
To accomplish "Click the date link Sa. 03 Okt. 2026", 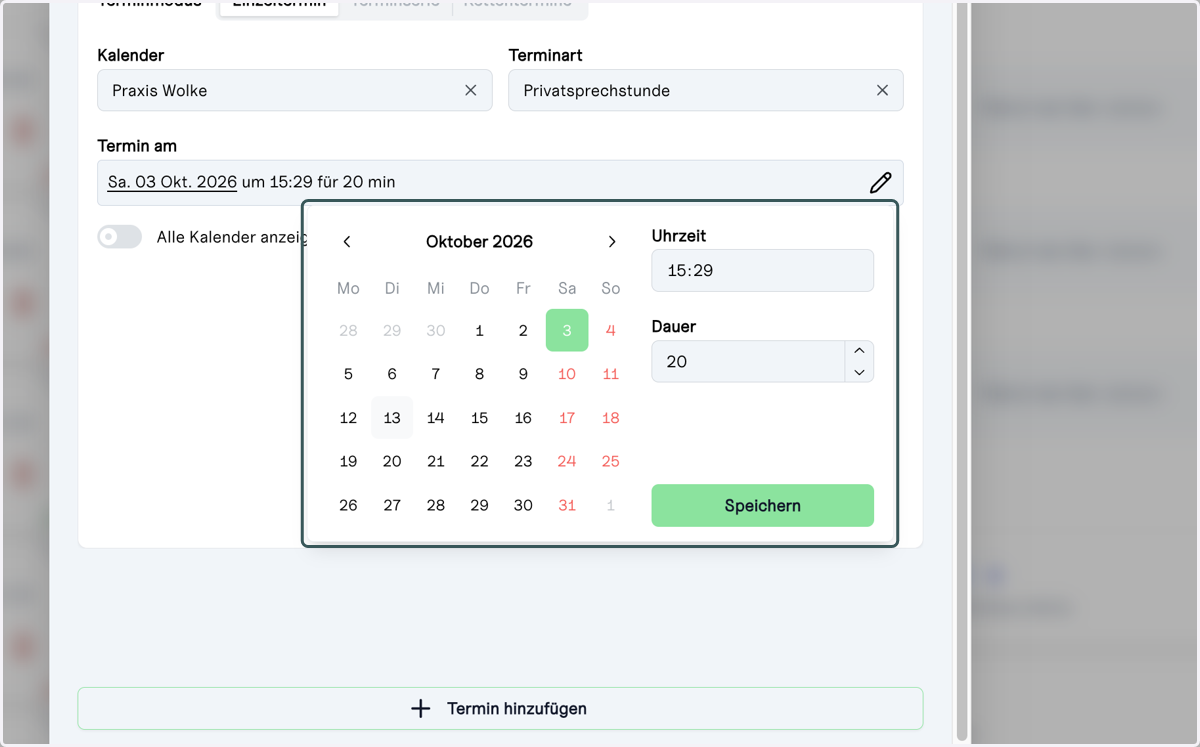I will tap(172, 182).
